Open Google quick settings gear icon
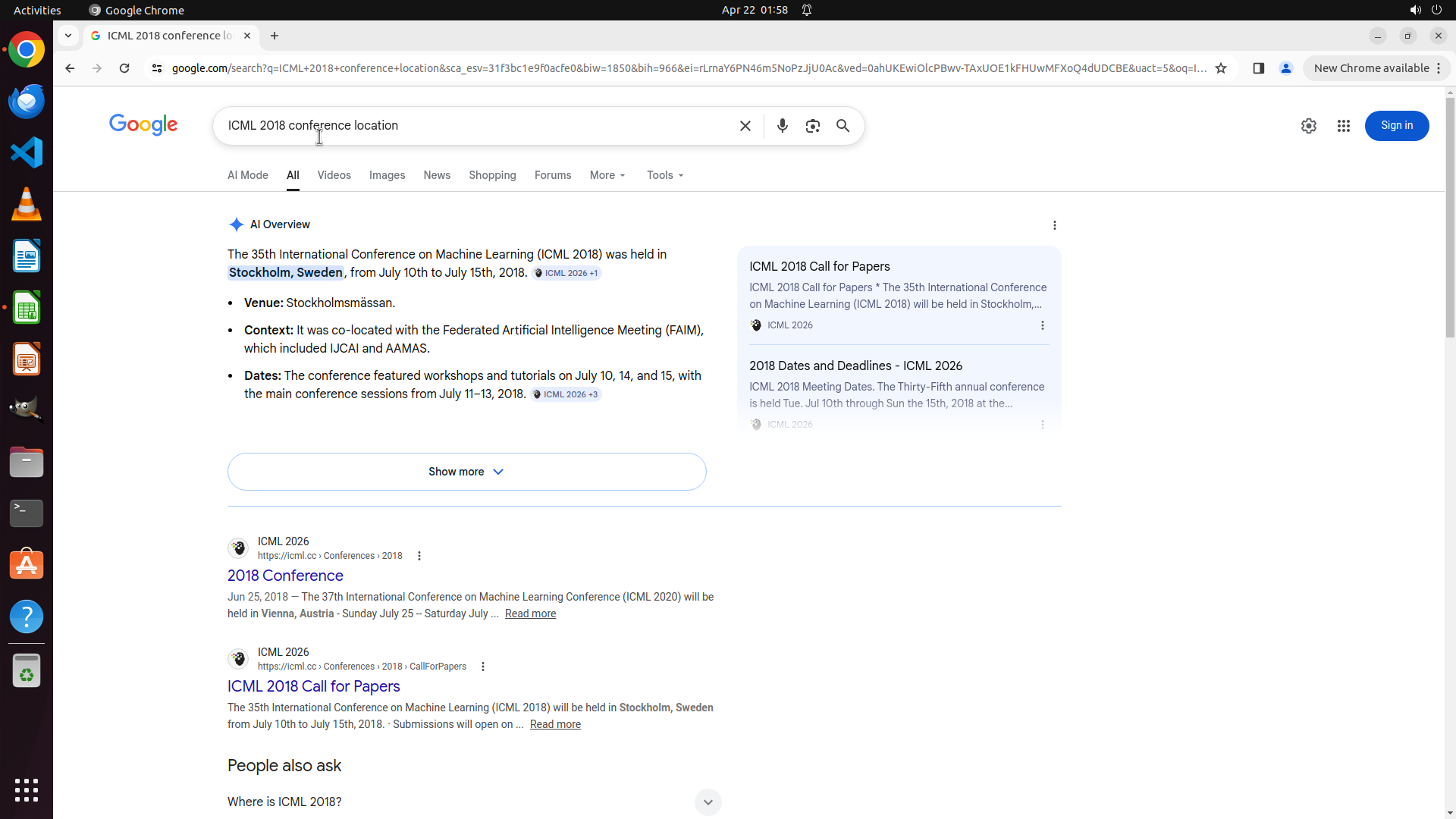 (x=1308, y=126)
